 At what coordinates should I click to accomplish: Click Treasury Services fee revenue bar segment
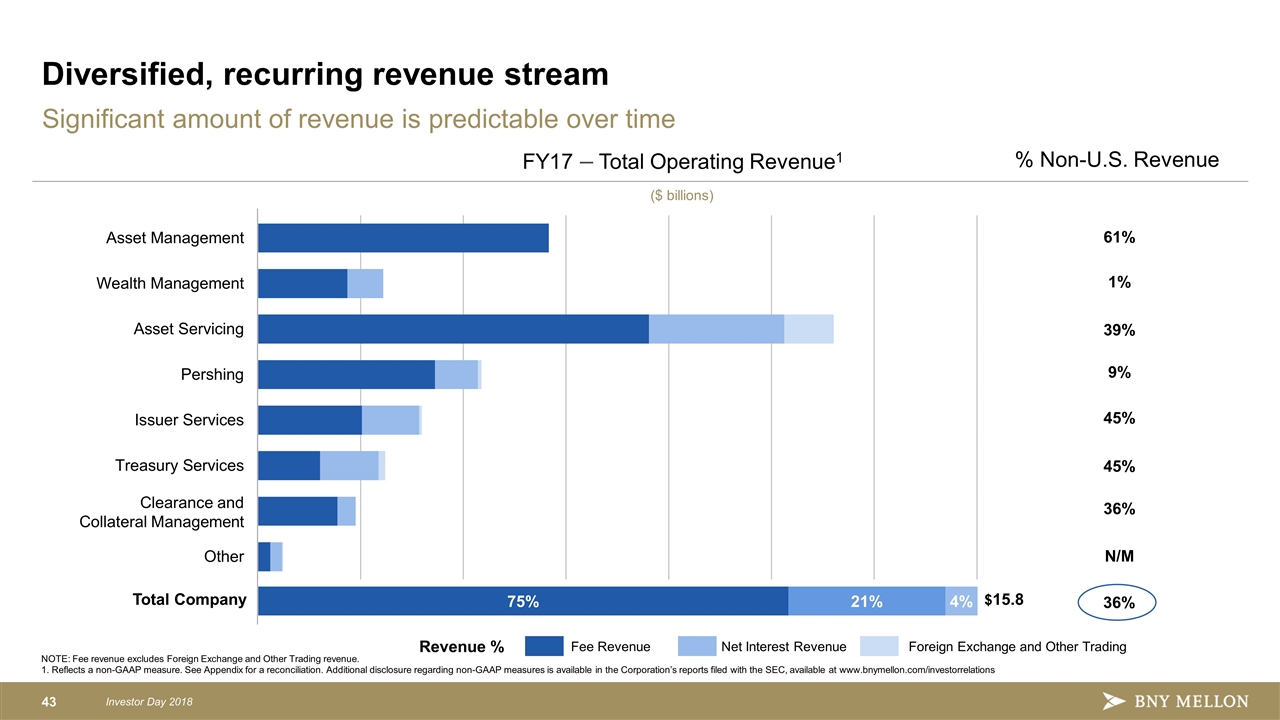point(289,466)
